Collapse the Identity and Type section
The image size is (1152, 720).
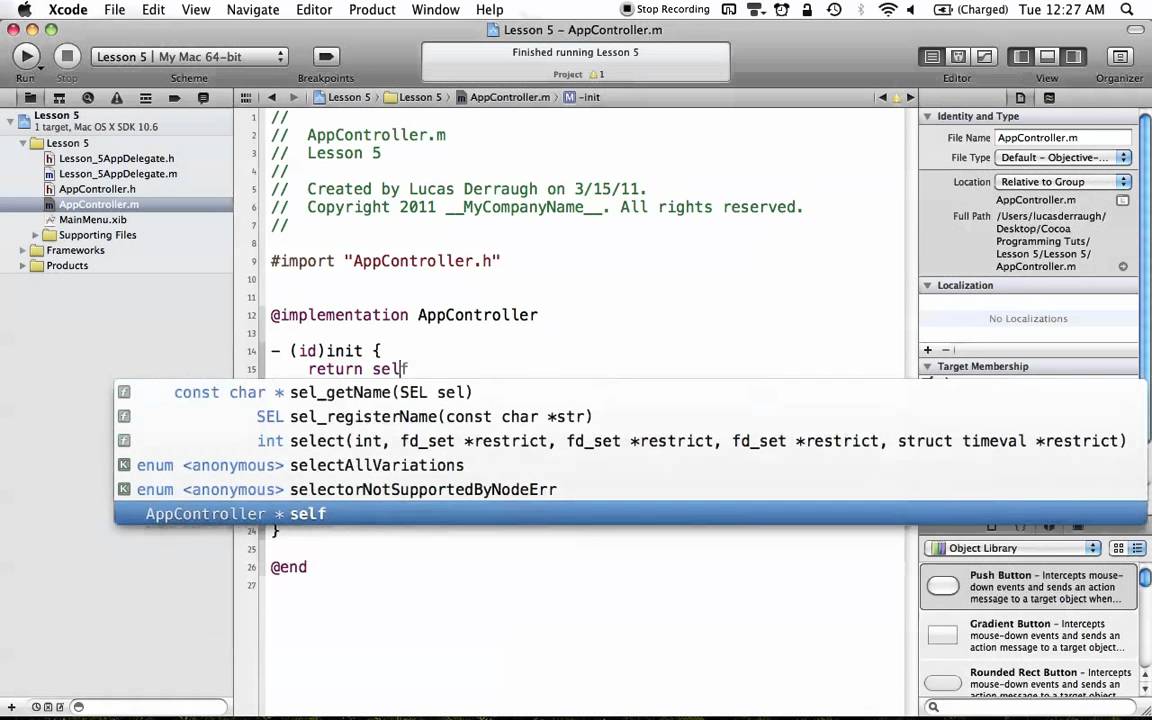click(928, 116)
